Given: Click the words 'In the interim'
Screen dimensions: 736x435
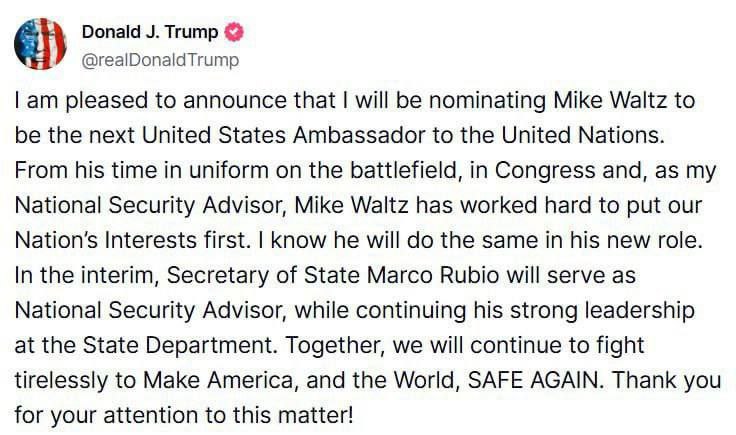Looking at the screenshot, I should click(70, 274).
